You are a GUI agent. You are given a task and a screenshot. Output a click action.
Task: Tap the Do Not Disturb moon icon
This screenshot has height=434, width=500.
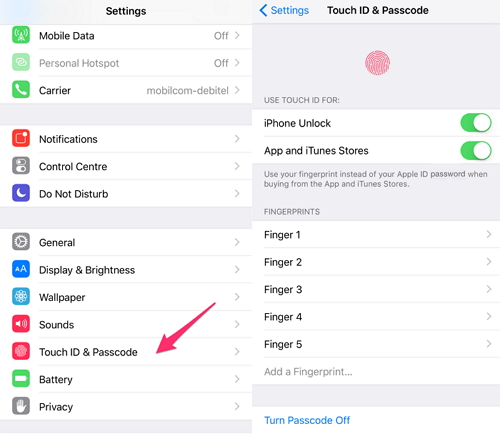tap(21, 193)
